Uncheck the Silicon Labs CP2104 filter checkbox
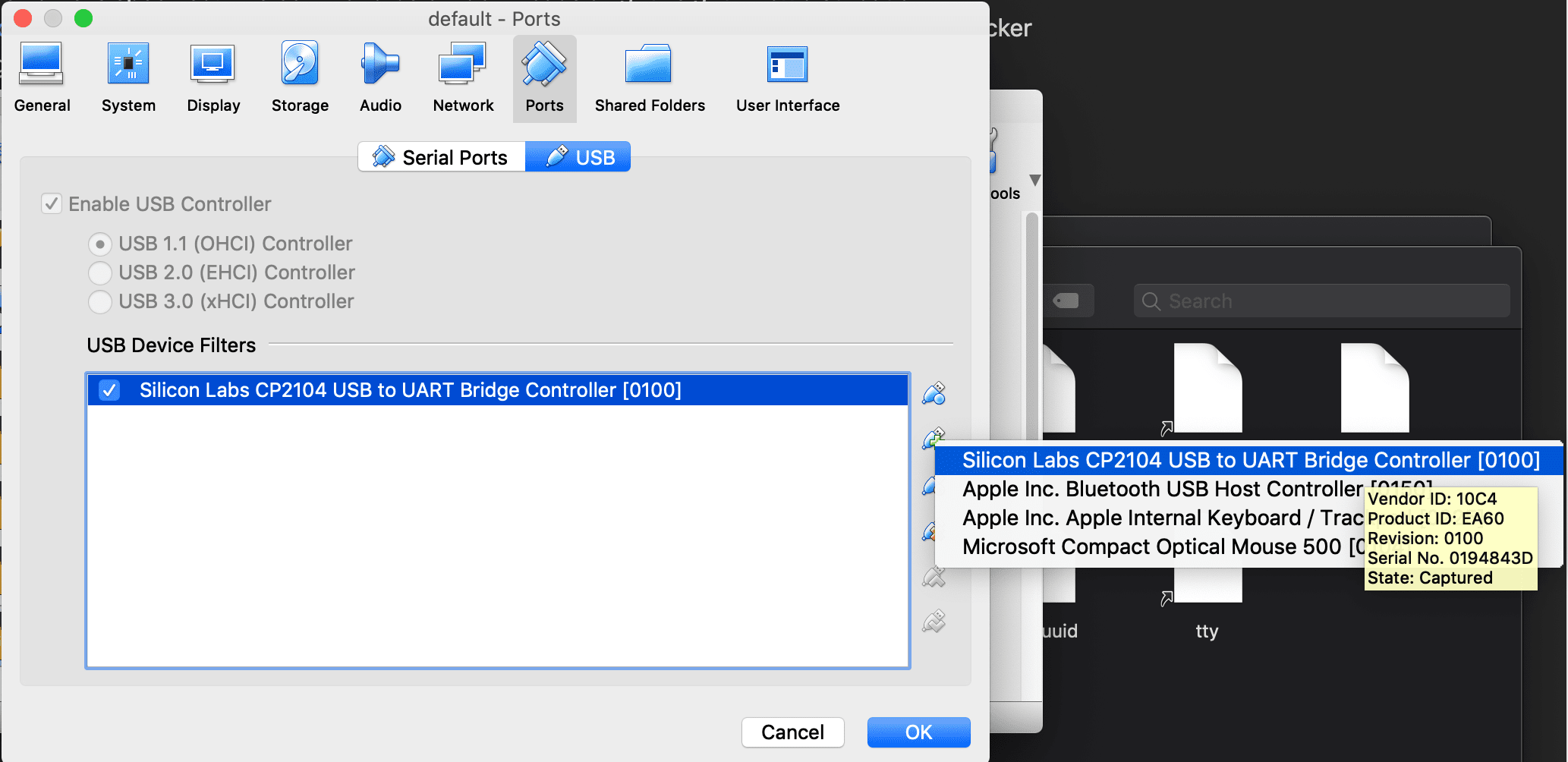 110,390
